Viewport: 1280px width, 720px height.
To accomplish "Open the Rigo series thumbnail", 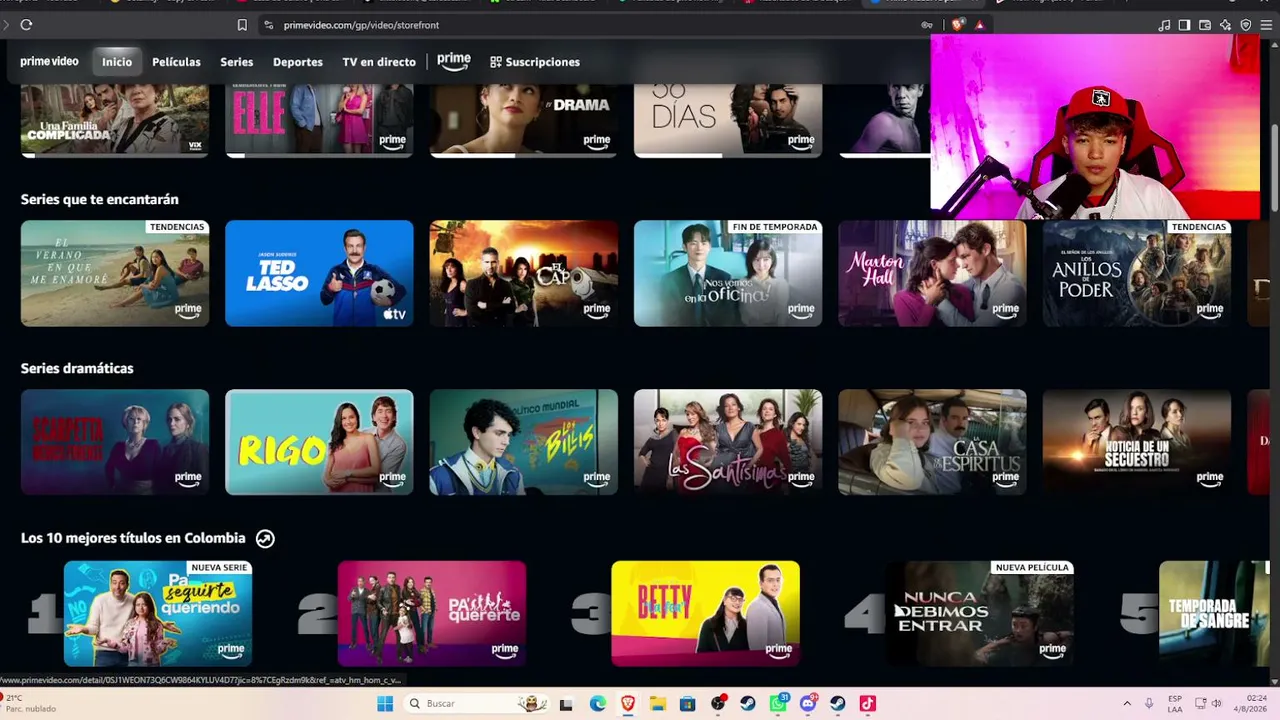I will coord(319,442).
